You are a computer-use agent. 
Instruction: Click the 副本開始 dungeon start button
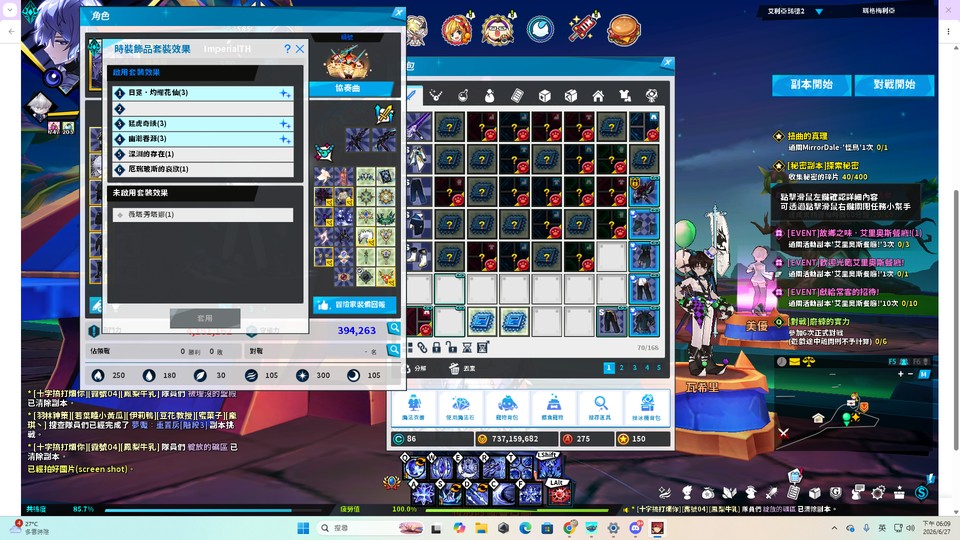(811, 84)
